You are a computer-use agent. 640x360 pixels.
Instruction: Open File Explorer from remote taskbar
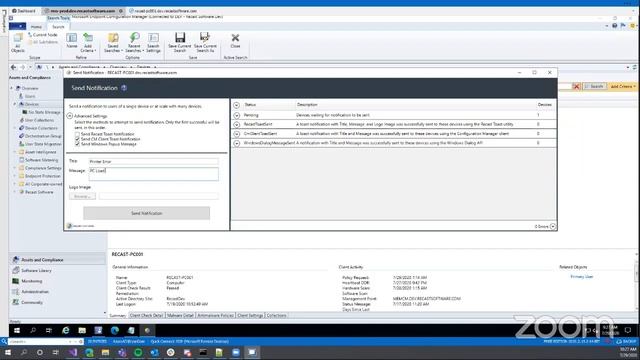click(x=82, y=330)
